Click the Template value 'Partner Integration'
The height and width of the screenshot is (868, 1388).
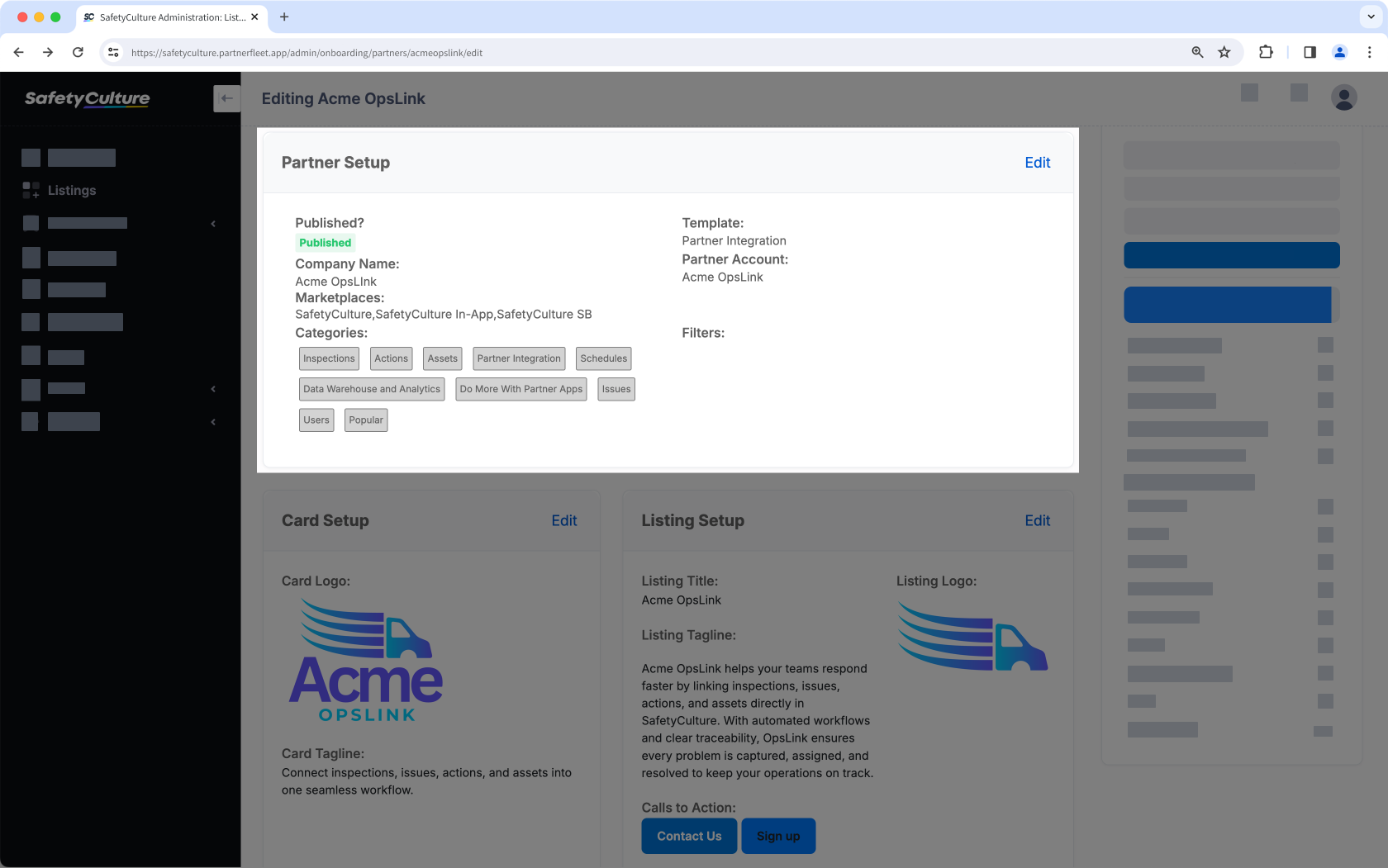coord(734,241)
